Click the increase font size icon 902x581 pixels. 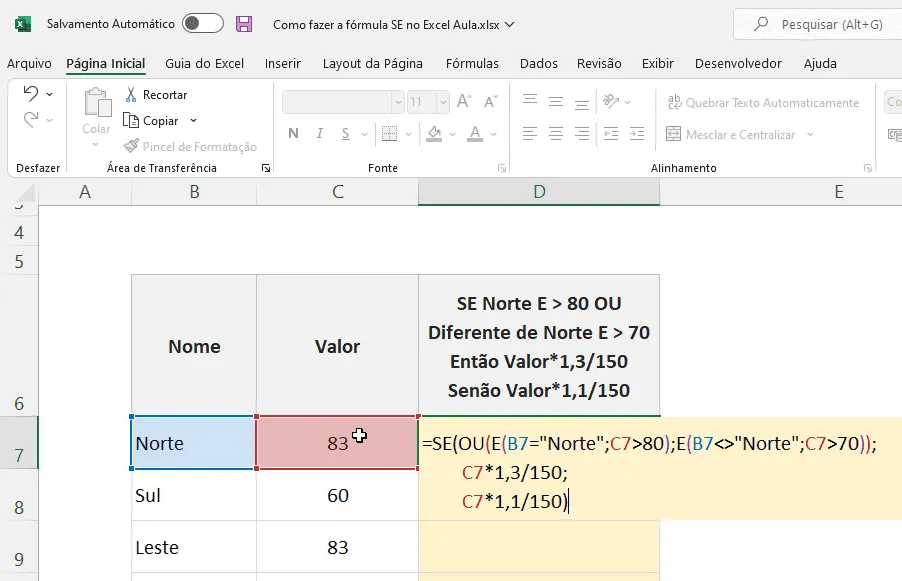point(464,102)
